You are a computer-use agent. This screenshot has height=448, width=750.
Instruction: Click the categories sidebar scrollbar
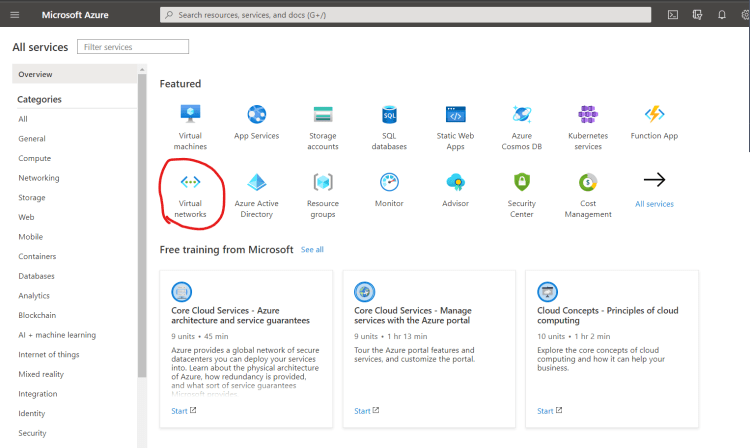(142, 226)
